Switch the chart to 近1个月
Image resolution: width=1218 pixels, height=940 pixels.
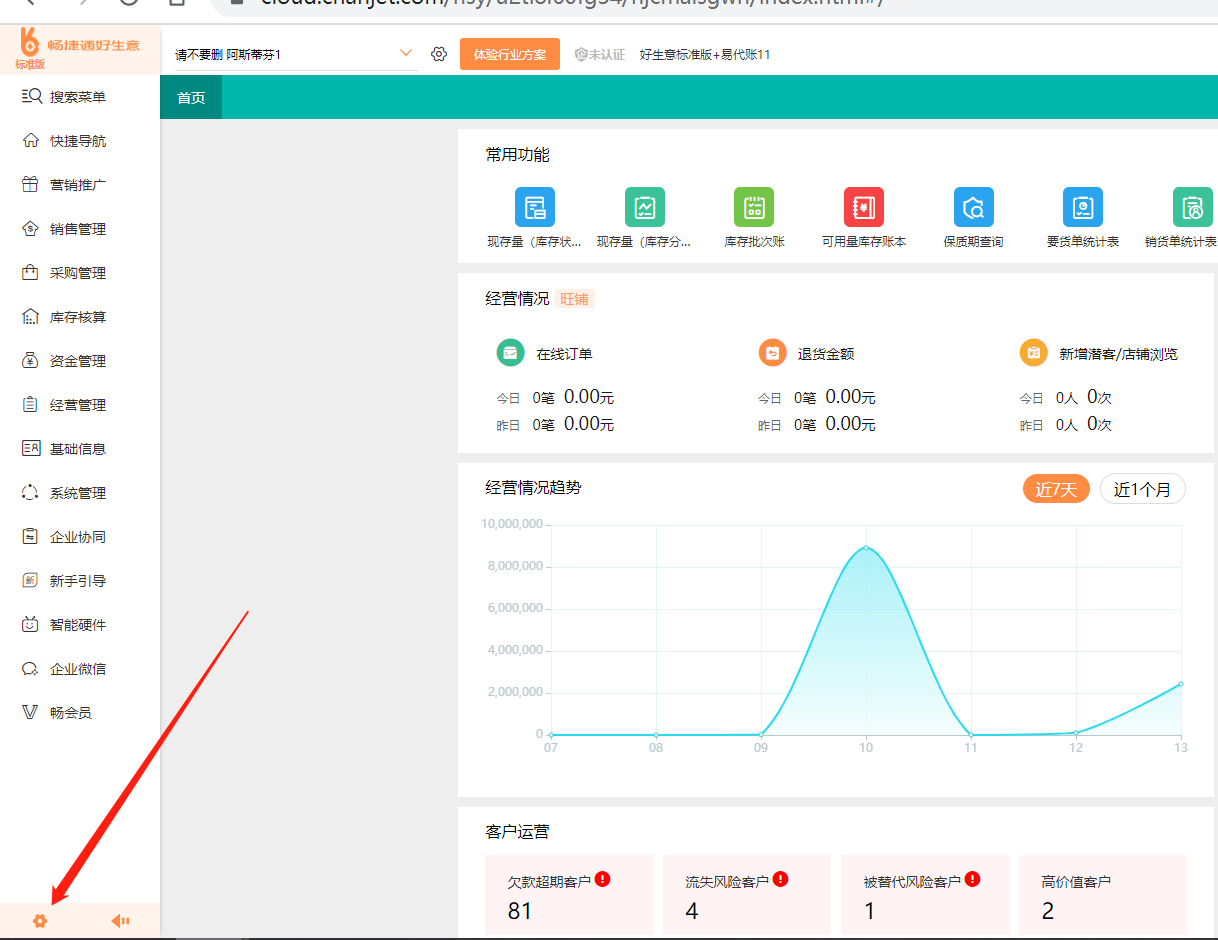[1142, 489]
